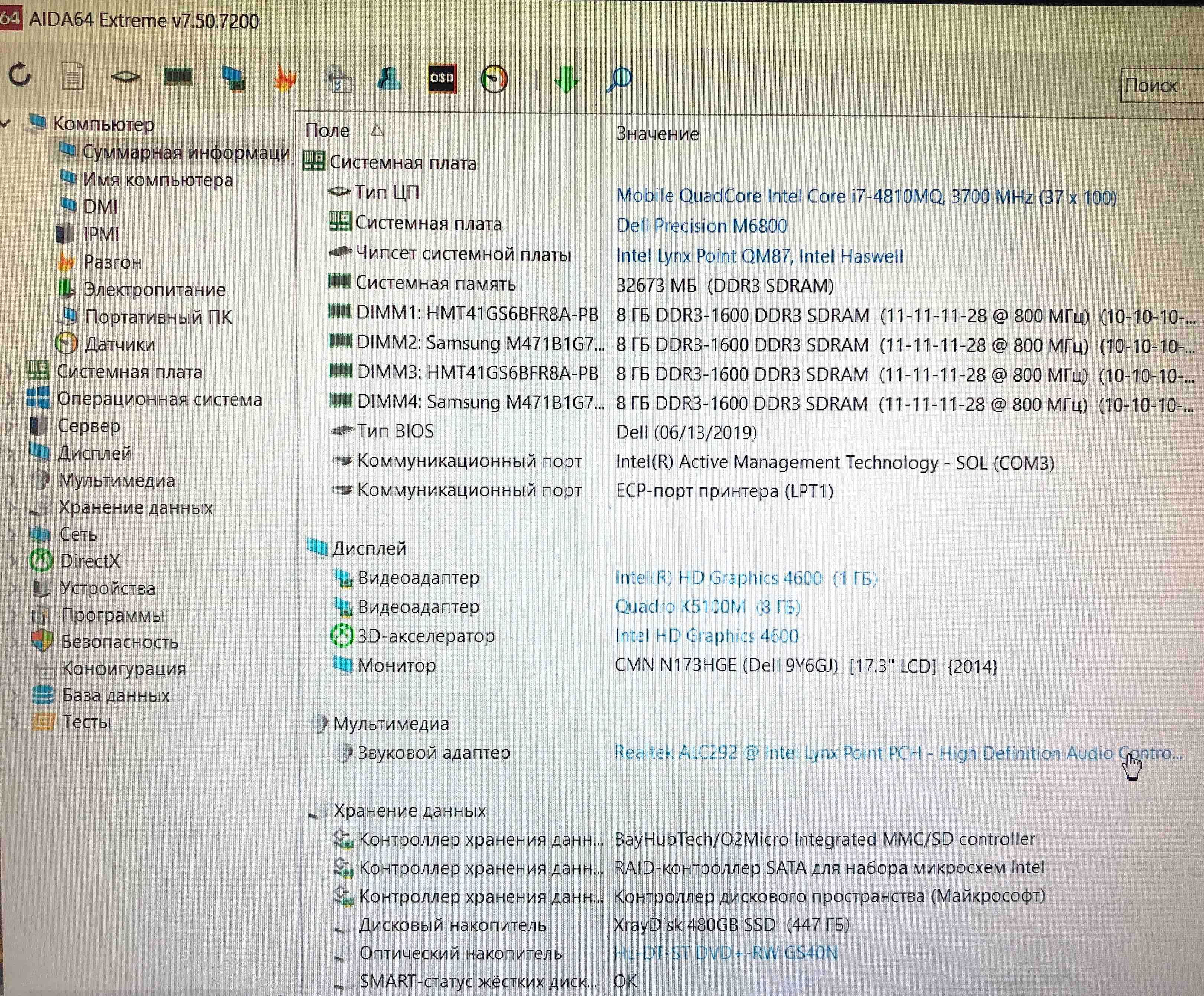Screen dimensions: 1204x996
Task: Select Безопасность in the left tree
Action: pyautogui.click(x=119, y=642)
